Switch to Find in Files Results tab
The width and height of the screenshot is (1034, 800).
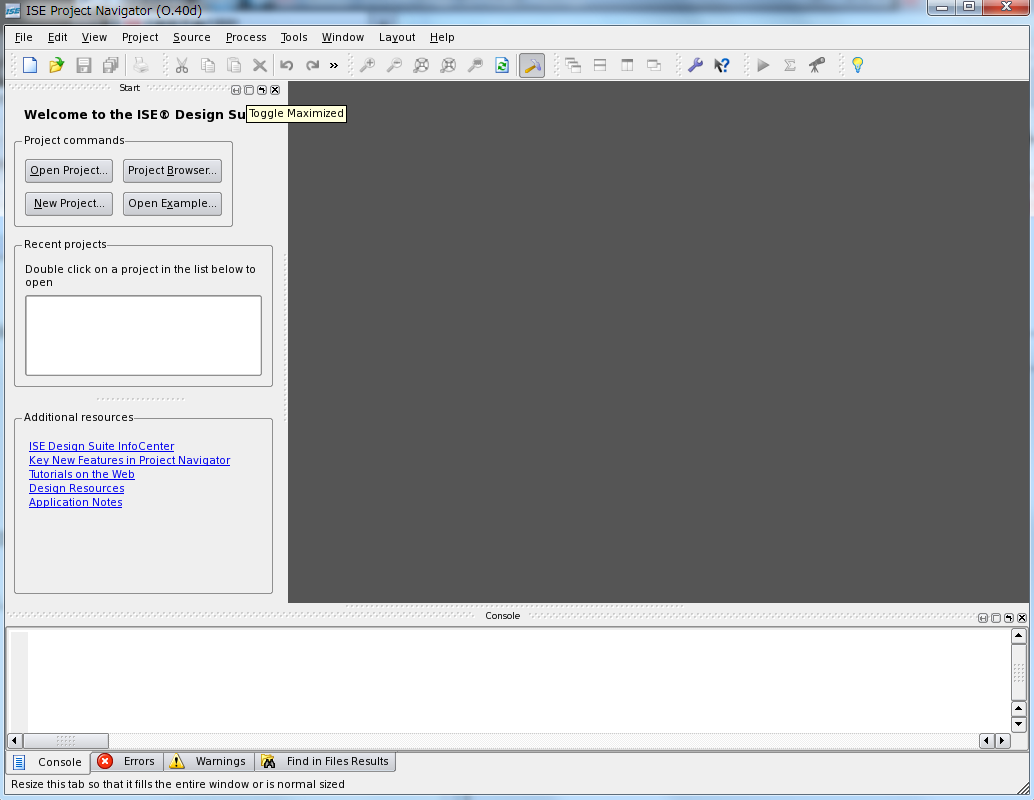pos(326,762)
